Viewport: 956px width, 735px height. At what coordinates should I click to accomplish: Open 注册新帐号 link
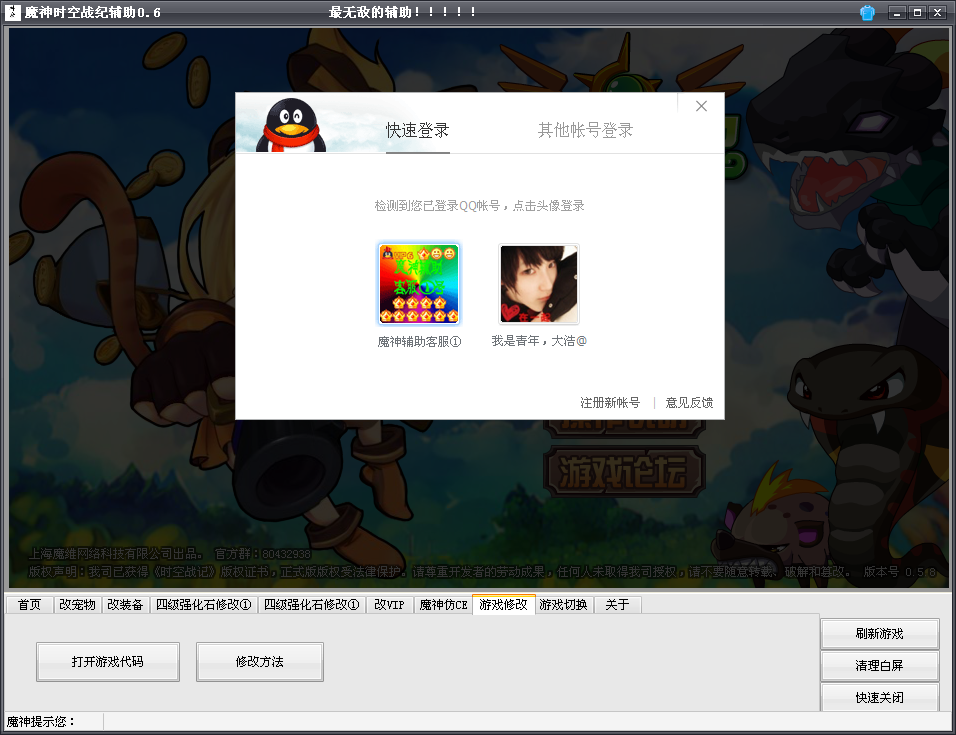(610, 402)
